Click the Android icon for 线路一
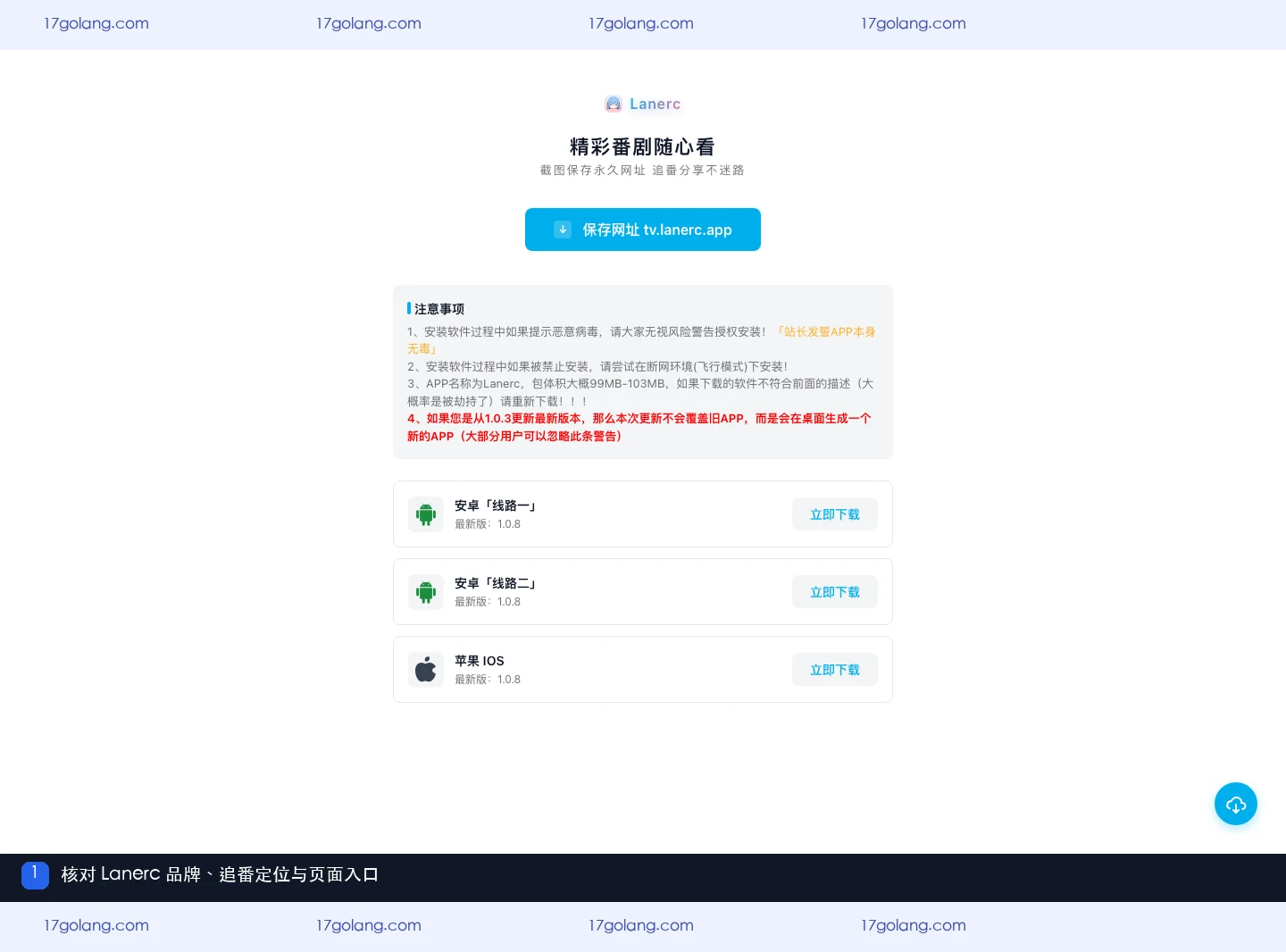The width and height of the screenshot is (1286, 952). pos(426,514)
